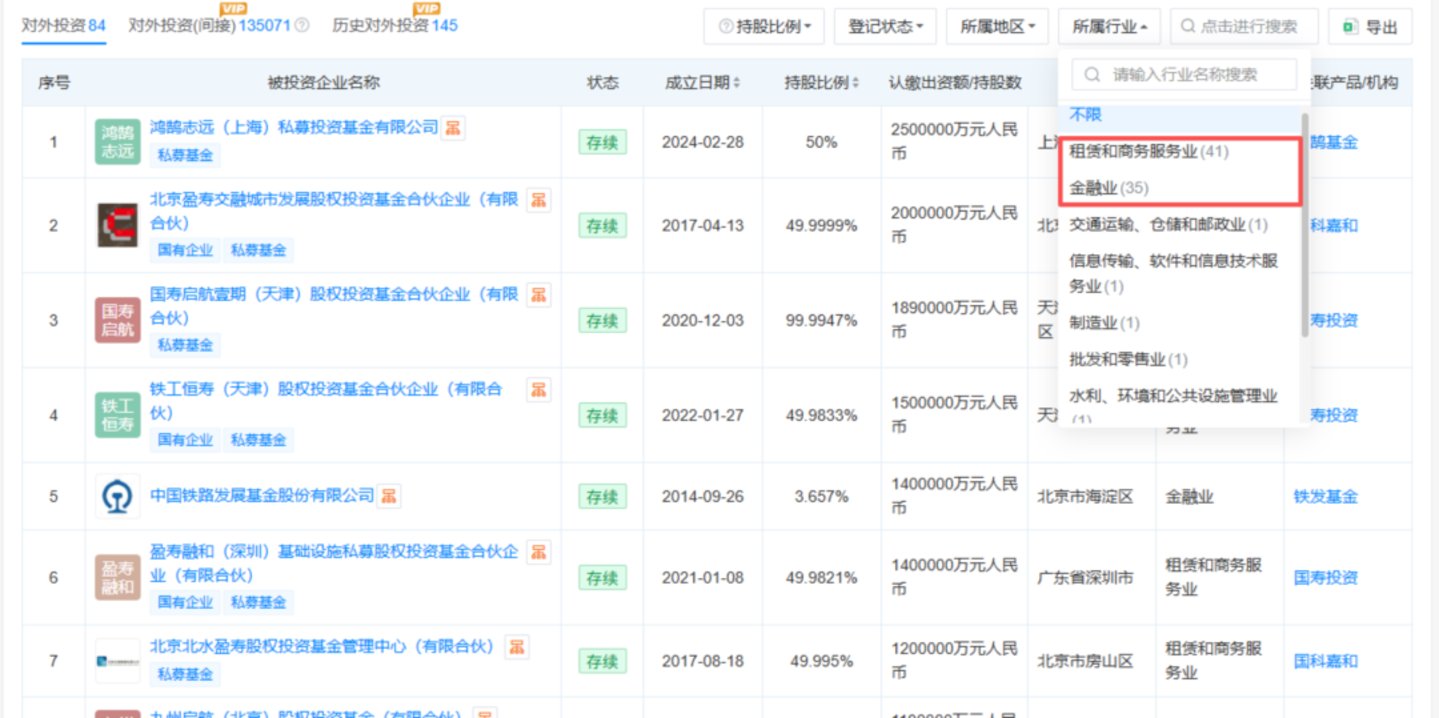1439x718 pixels.
Task: Open equity chart icon beside 中国铁路发展基金股份有限公司
Action: pyautogui.click(x=389, y=495)
